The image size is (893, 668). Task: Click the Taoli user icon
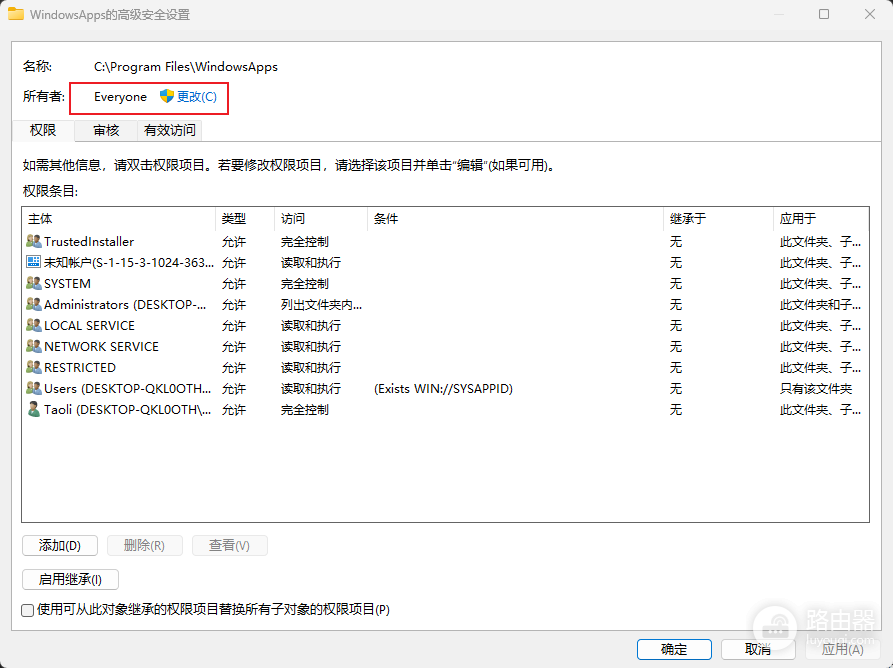pos(34,409)
